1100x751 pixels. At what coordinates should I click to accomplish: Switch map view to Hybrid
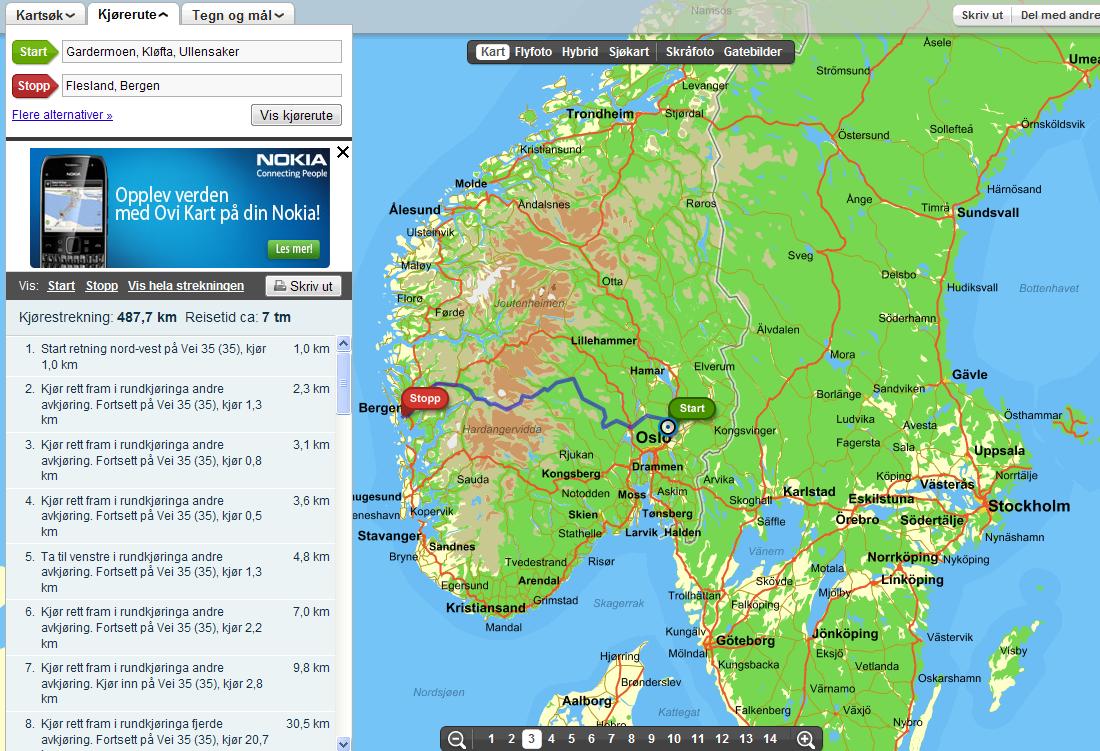coord(579,52)
